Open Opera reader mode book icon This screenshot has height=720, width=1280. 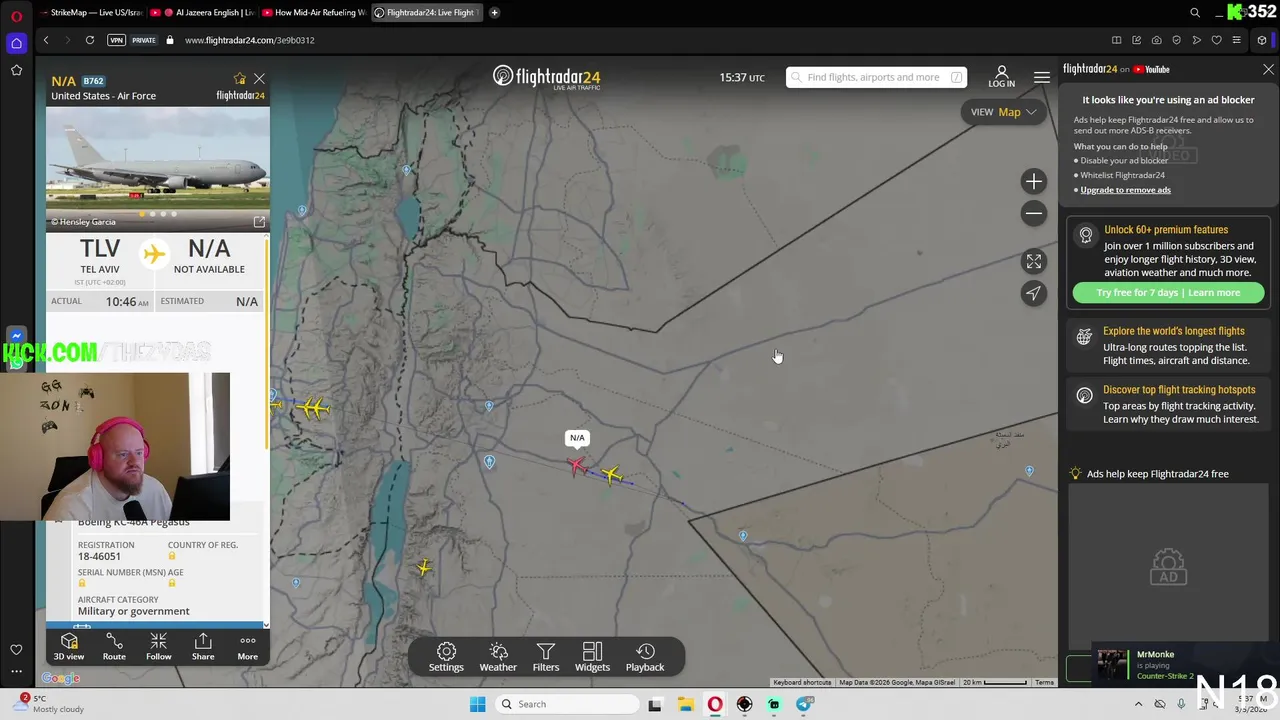[x=1117, y=40]
